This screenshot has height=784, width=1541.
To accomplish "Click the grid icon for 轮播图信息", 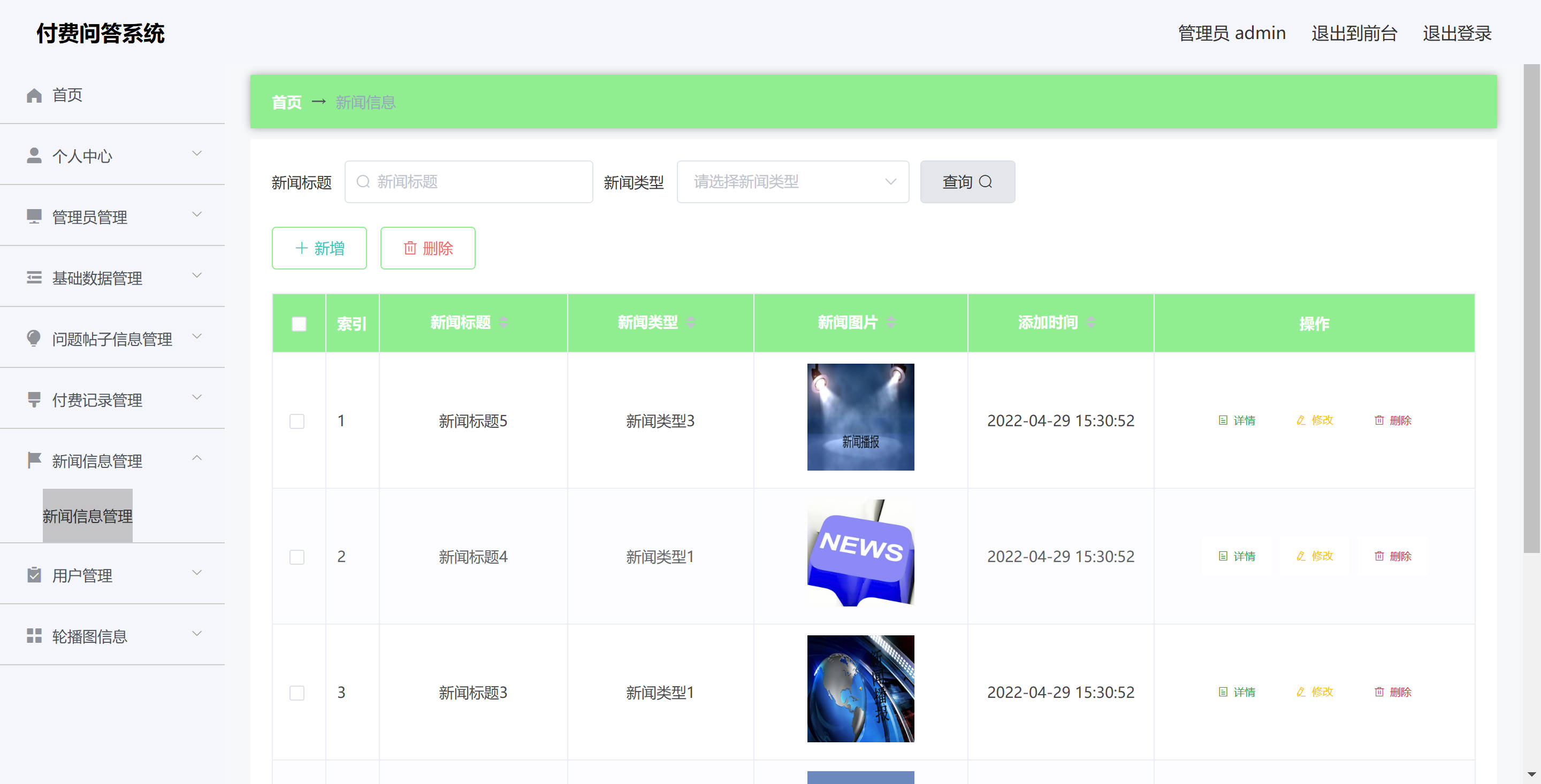I will (x=34, y=636).
